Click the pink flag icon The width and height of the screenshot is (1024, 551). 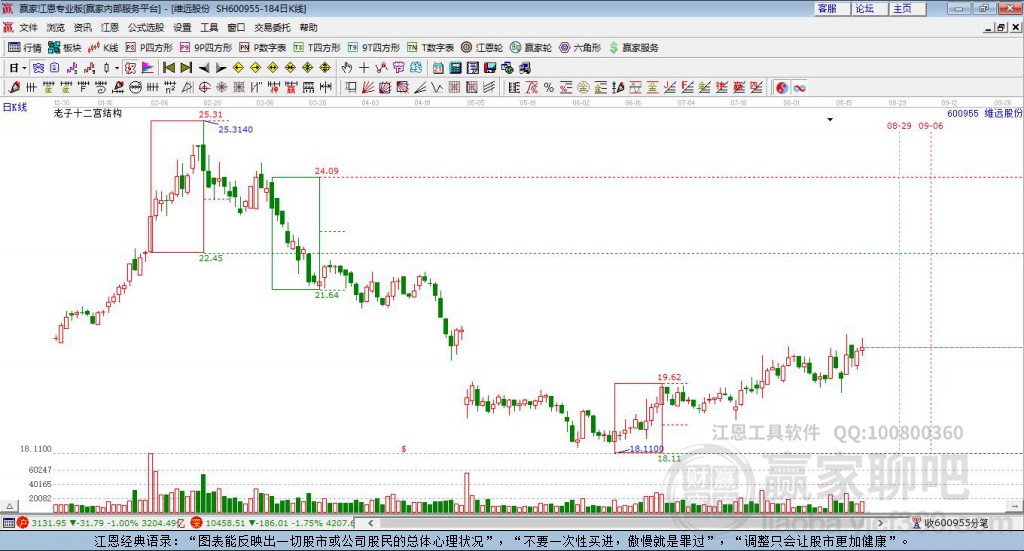(x=148, y=68)
